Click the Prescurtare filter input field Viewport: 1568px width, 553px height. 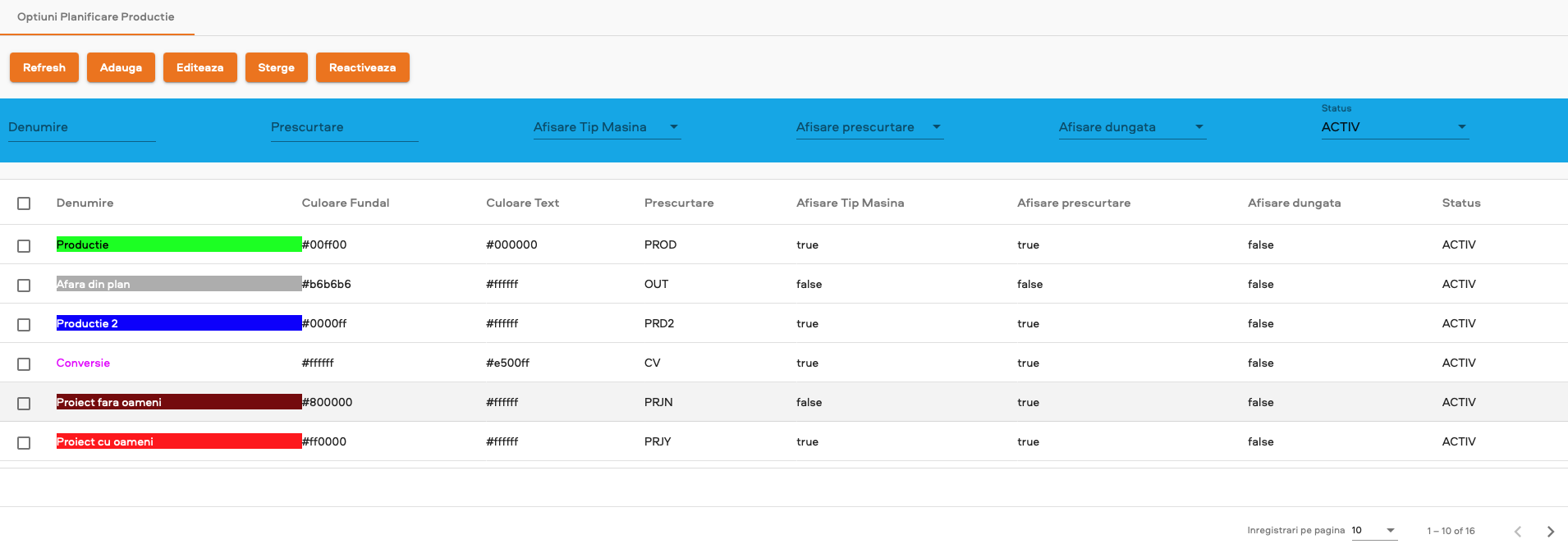344,127
